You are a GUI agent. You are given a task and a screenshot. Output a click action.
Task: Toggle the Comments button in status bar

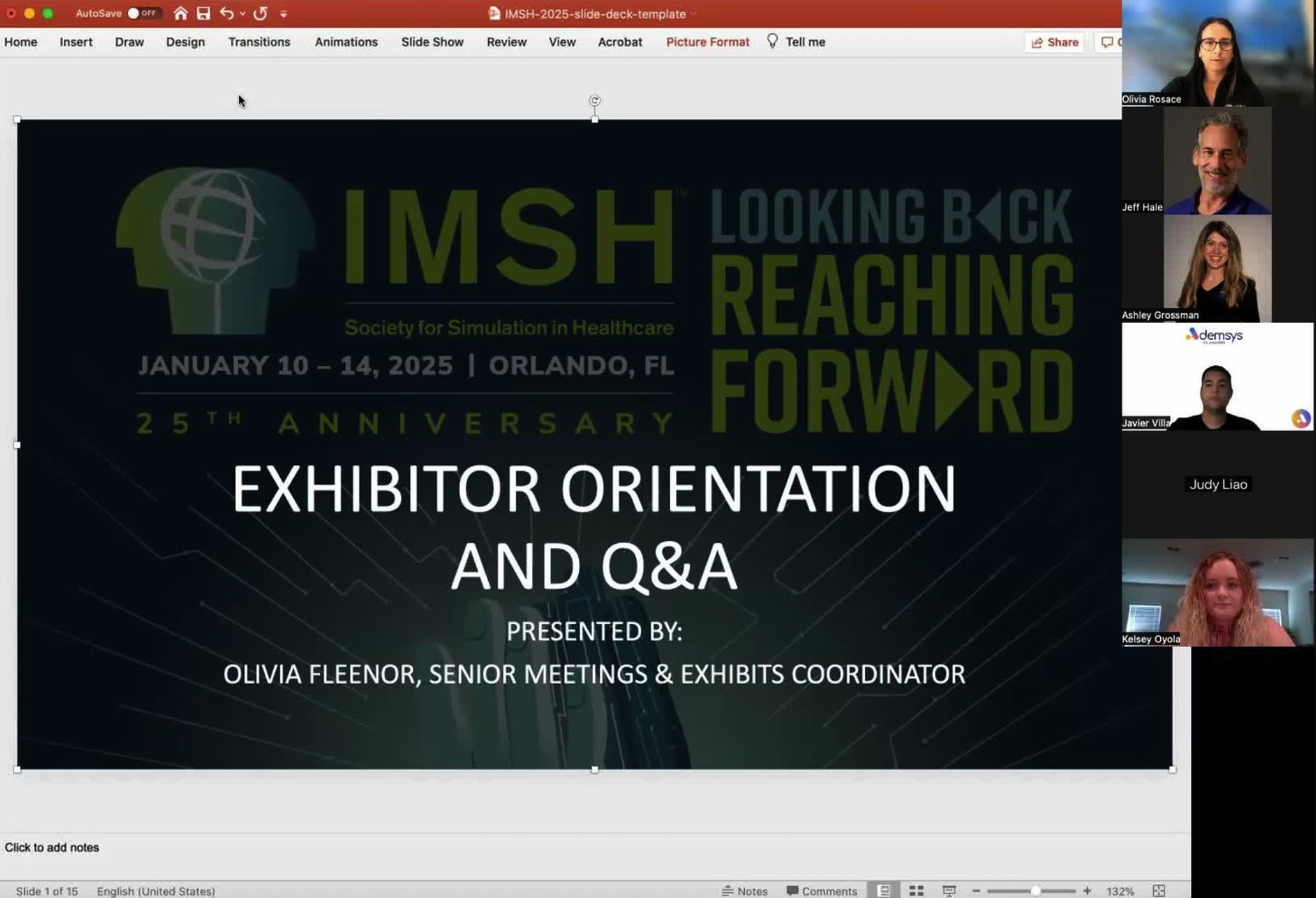click(822, 891)
